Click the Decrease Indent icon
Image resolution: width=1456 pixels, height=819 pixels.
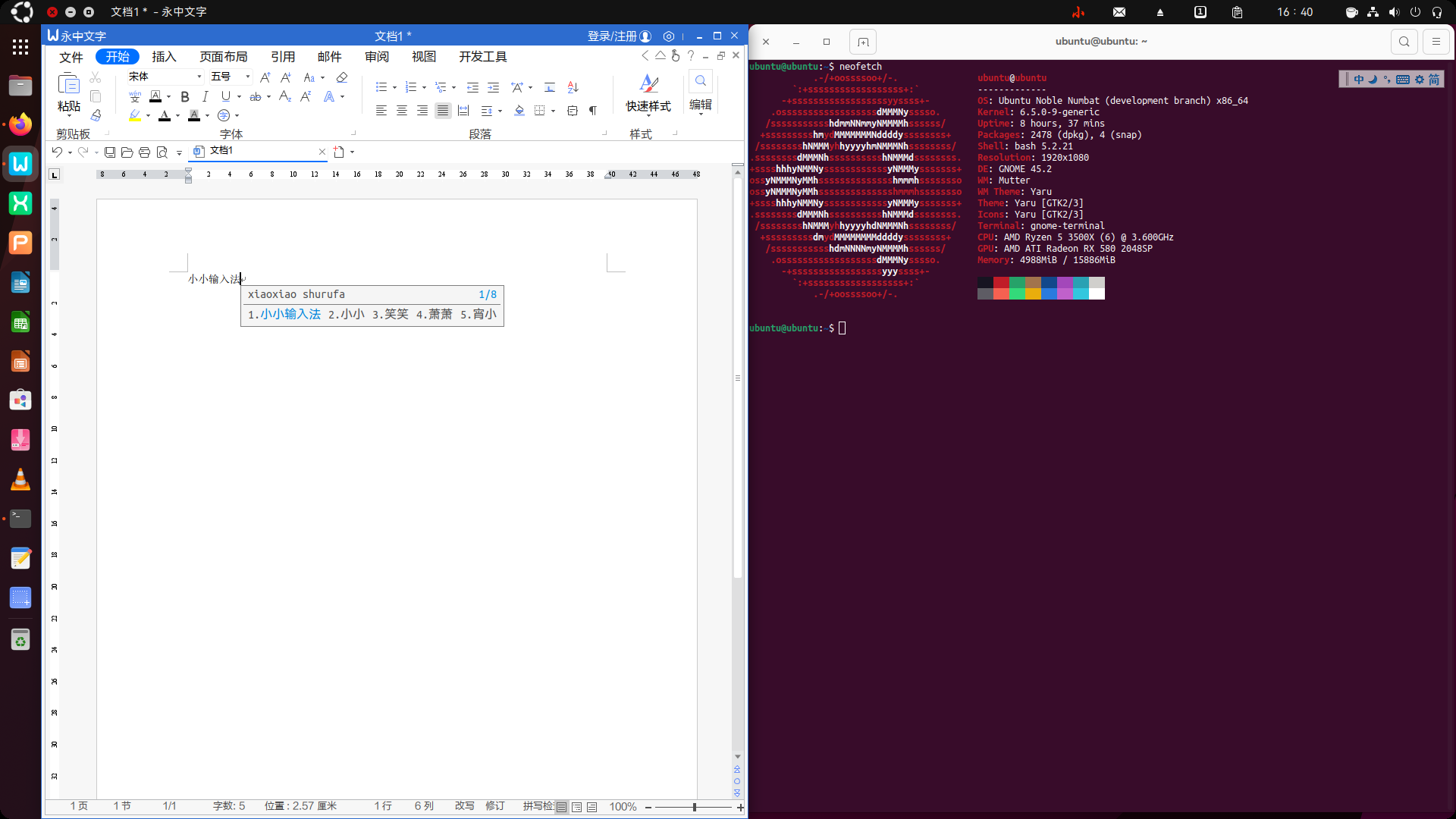pyautogui.click(x=472, y=87)
